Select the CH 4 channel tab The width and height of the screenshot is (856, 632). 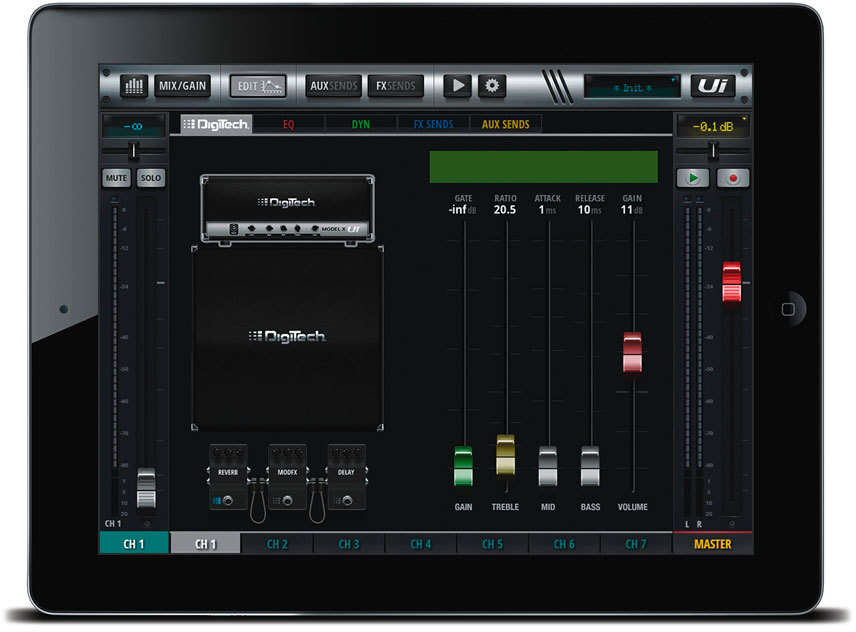421,544
